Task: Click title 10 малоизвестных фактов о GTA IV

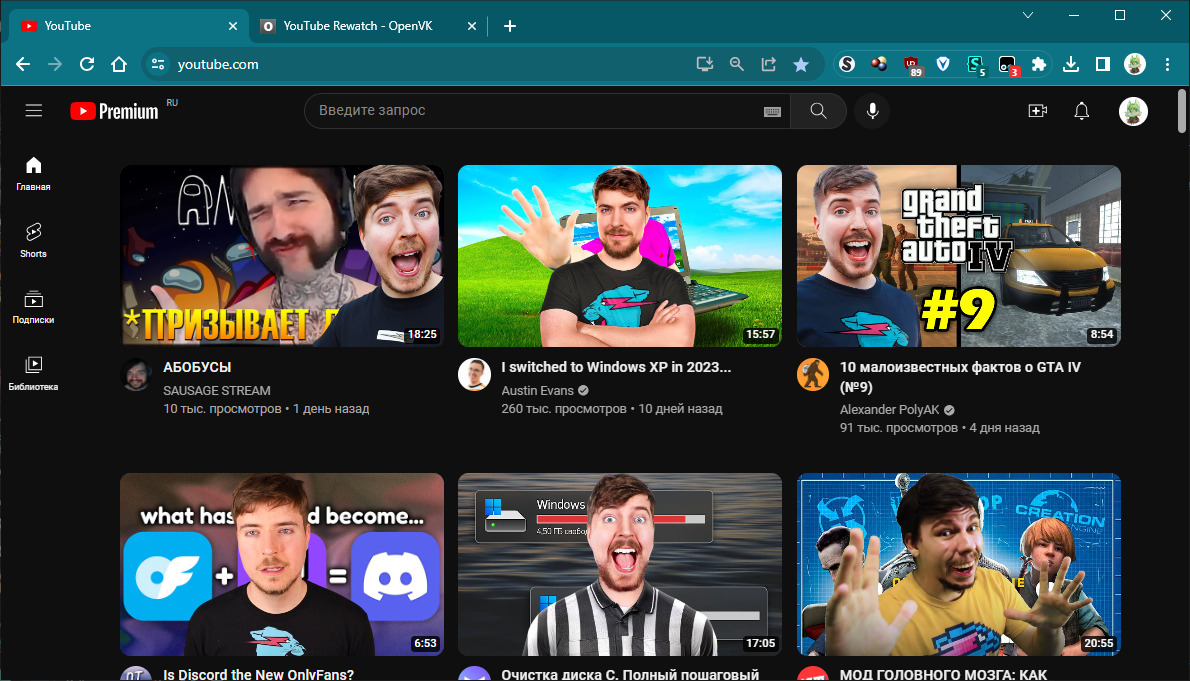Action: [960, 377]
